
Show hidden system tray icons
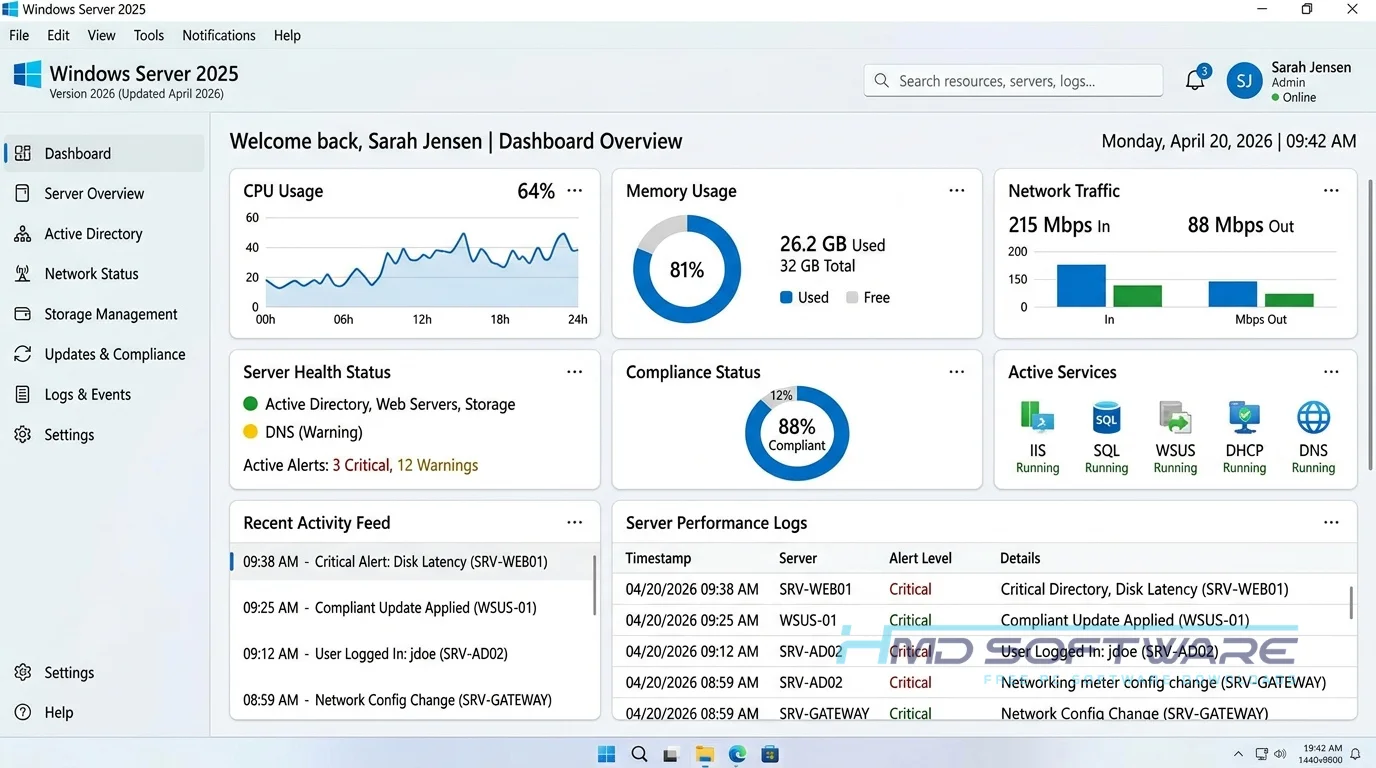pos(1239,754)
